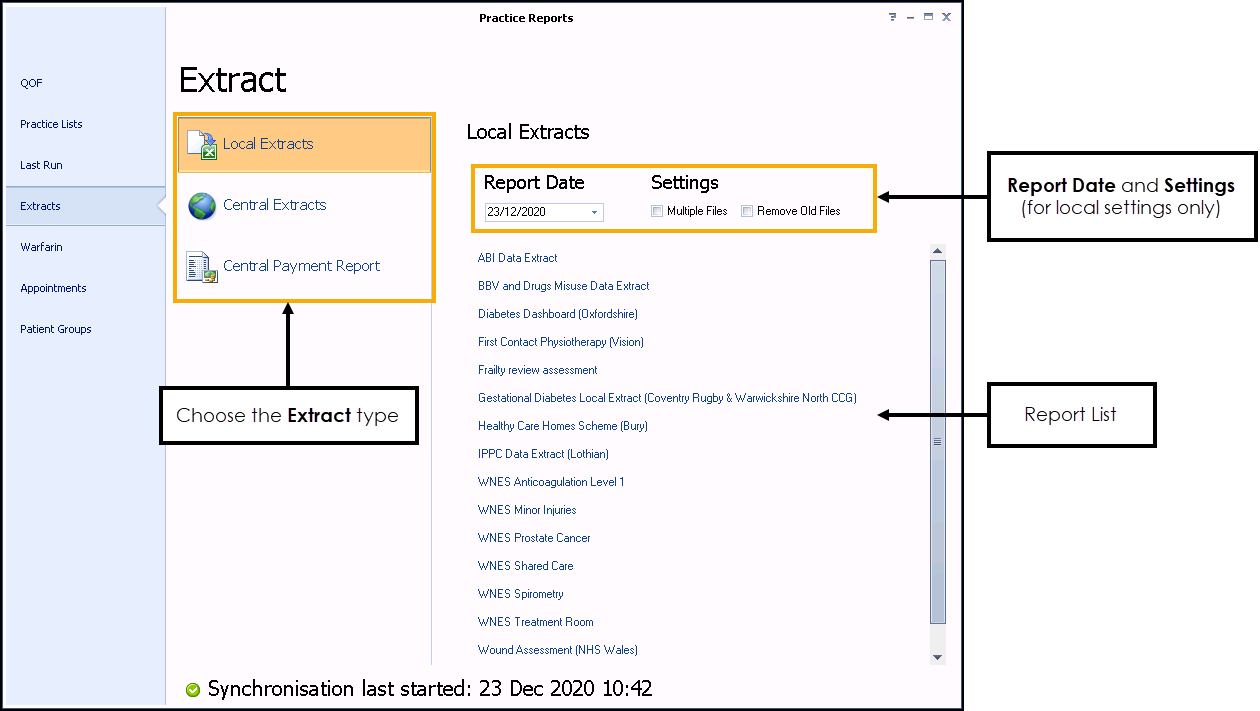Click scrollbar up arrow in report list
This screenshot has height=711, width=1260.
[937, 251]
